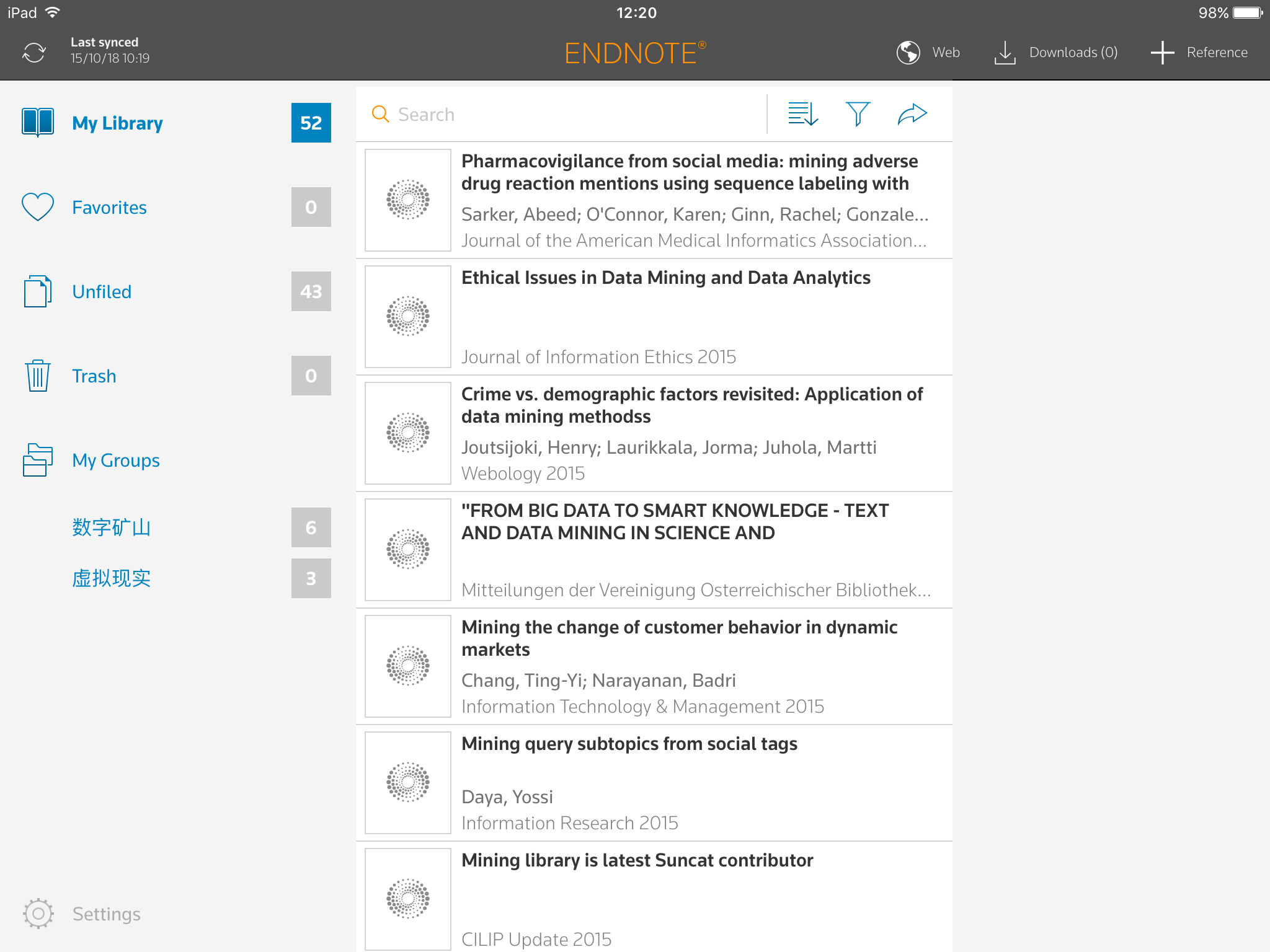Screen dimensions: 1270x952
Task: Open the filter funnel icon
Action: coord(858,114)
